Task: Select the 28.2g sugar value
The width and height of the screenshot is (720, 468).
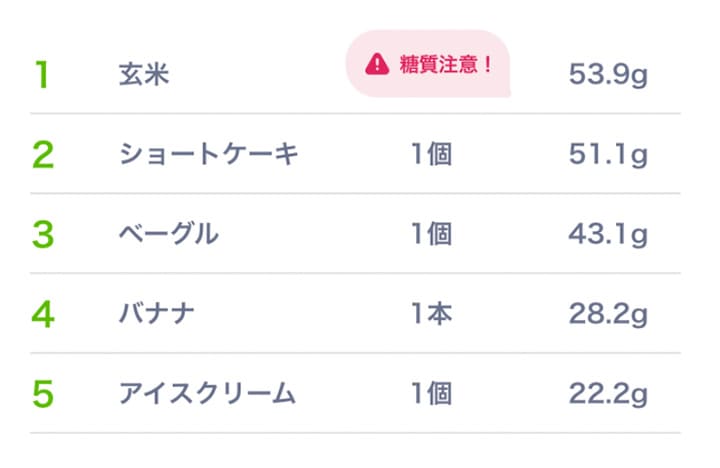Action: coord(608,314)
